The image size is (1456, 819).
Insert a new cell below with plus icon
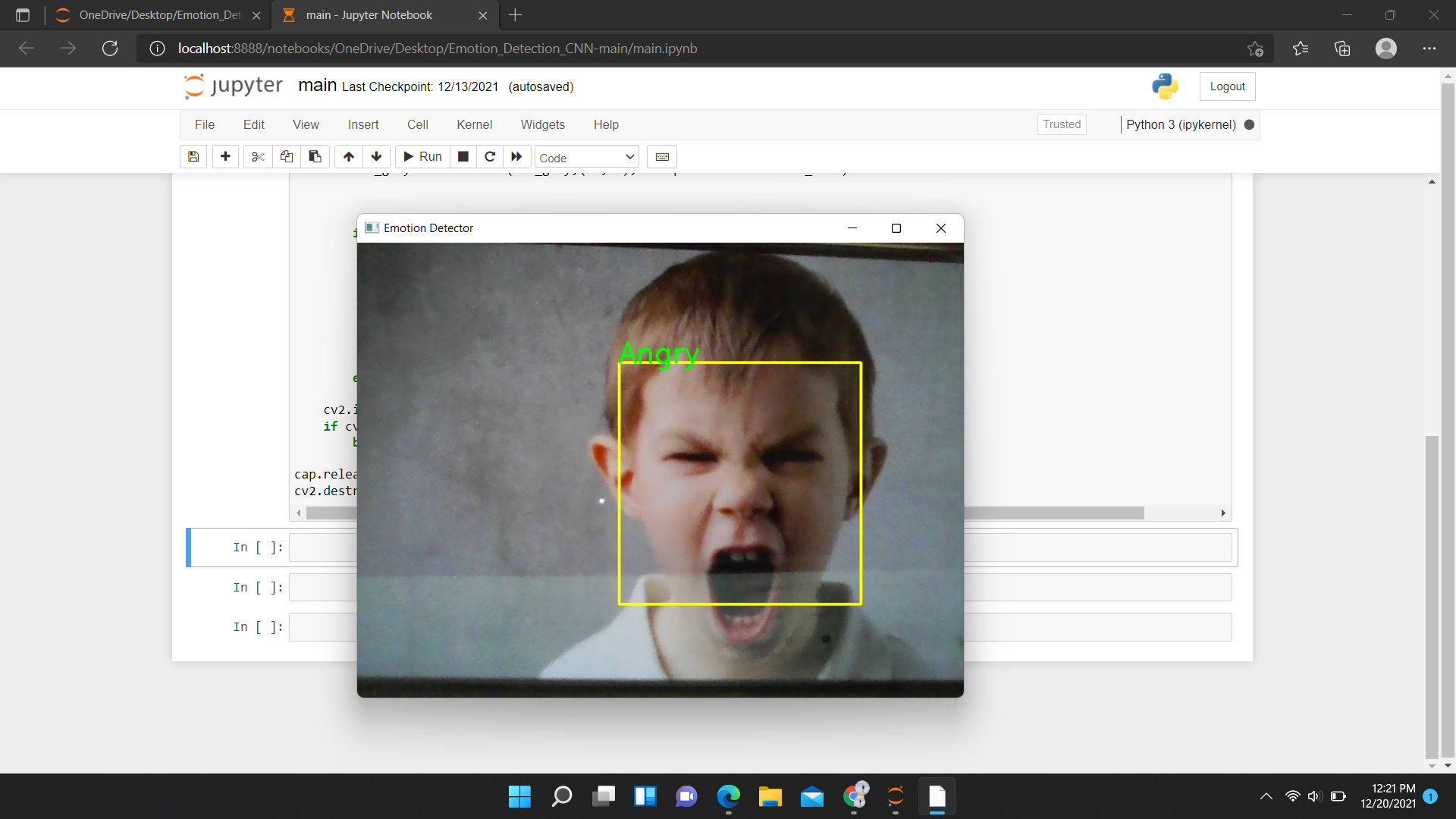pos(225,156)
